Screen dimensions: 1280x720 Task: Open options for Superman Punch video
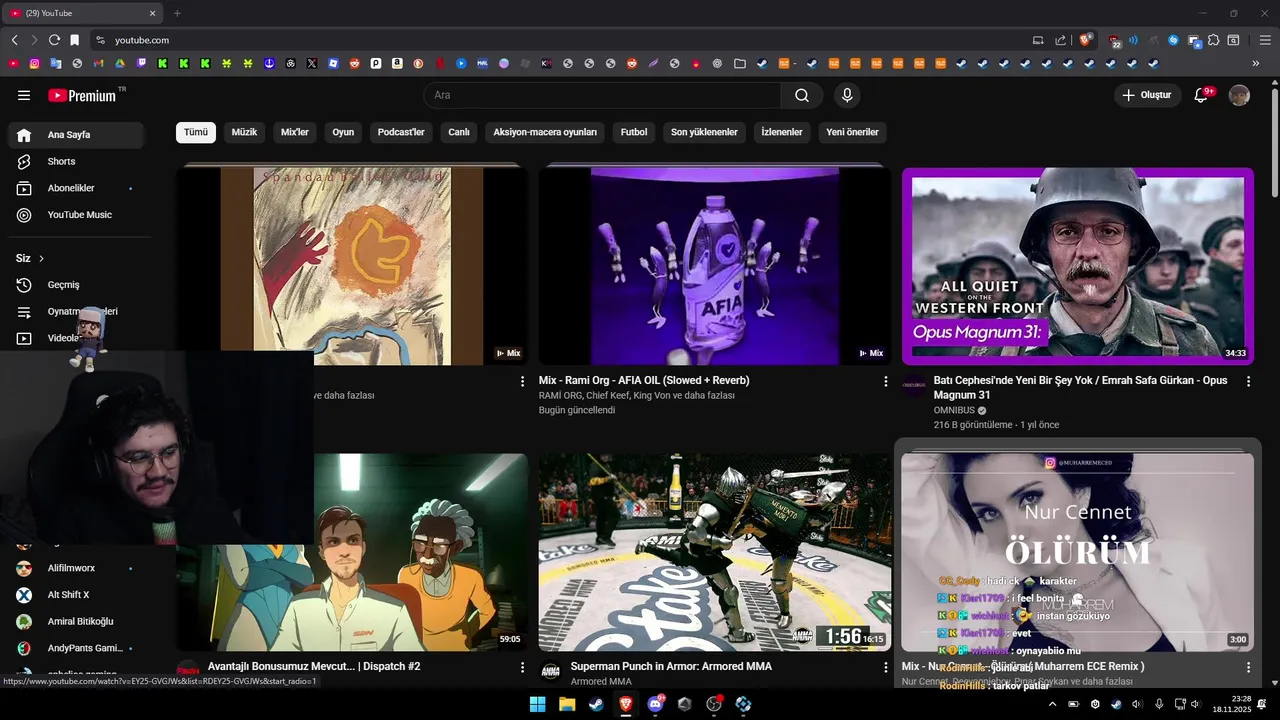coord(885,667)
